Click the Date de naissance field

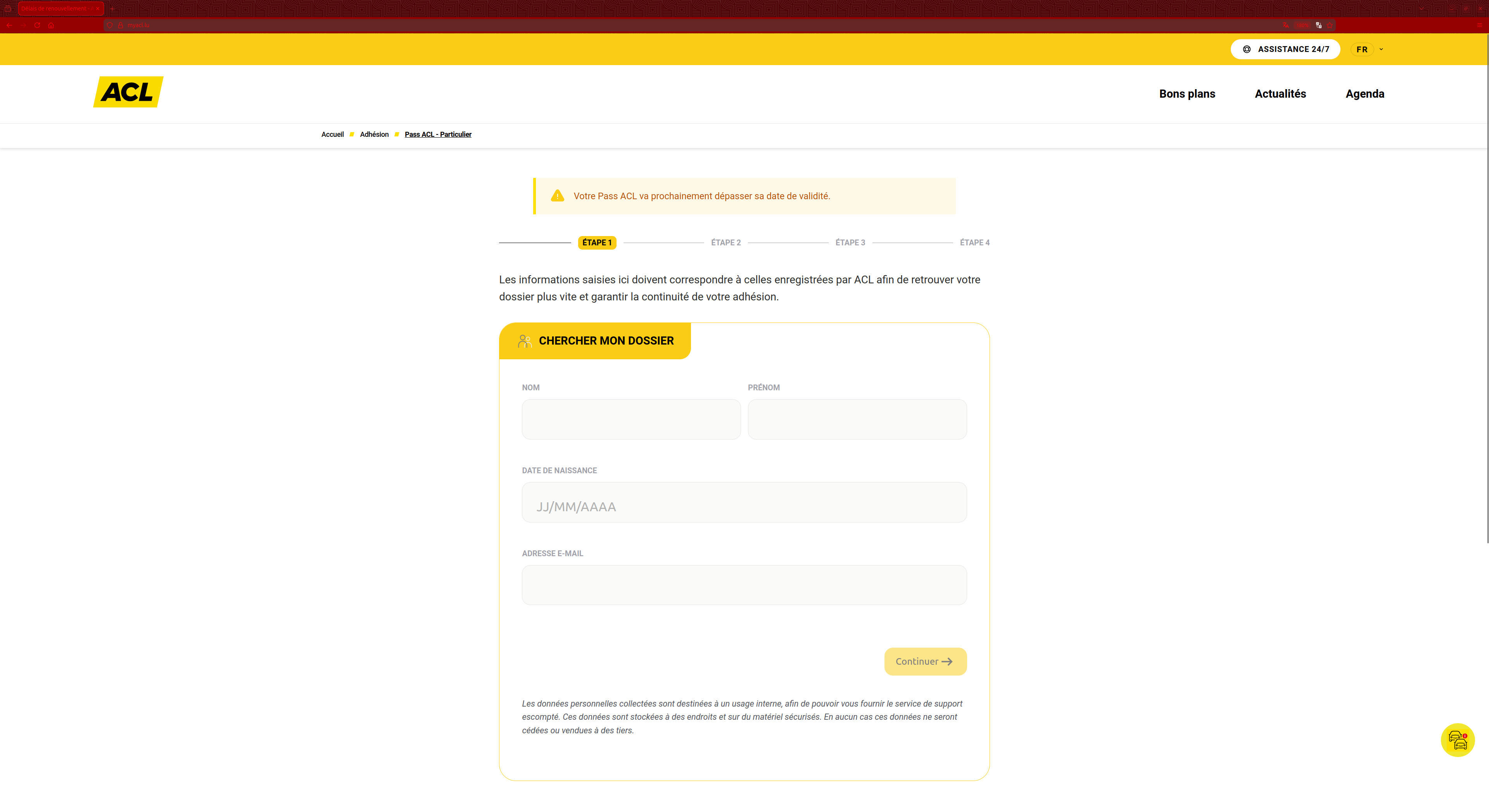[x=744, y=502]
